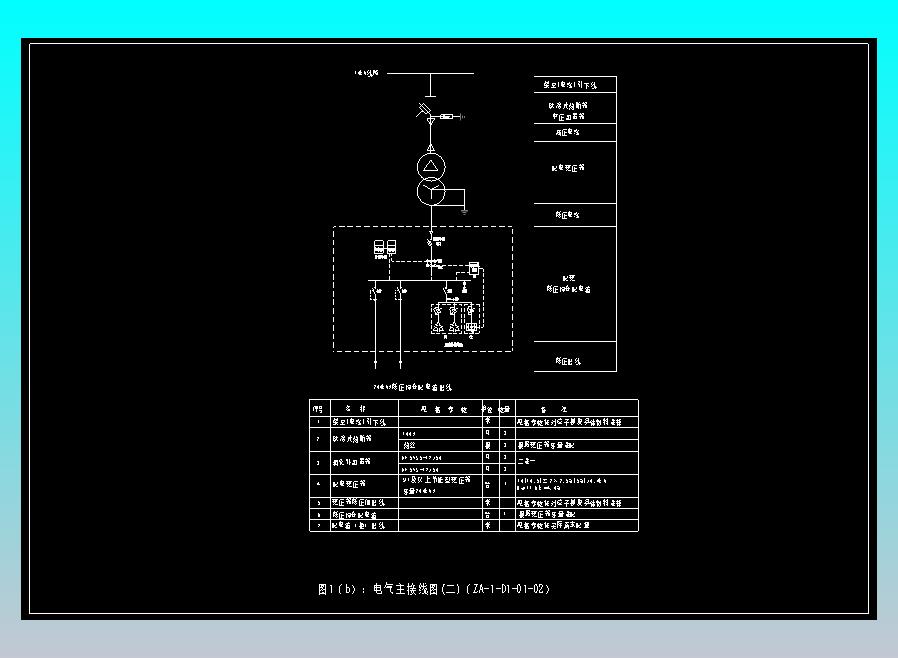Select the capacitor compensation dashed box group
Viewport: 898px width, 658px height.
[454, 318]
